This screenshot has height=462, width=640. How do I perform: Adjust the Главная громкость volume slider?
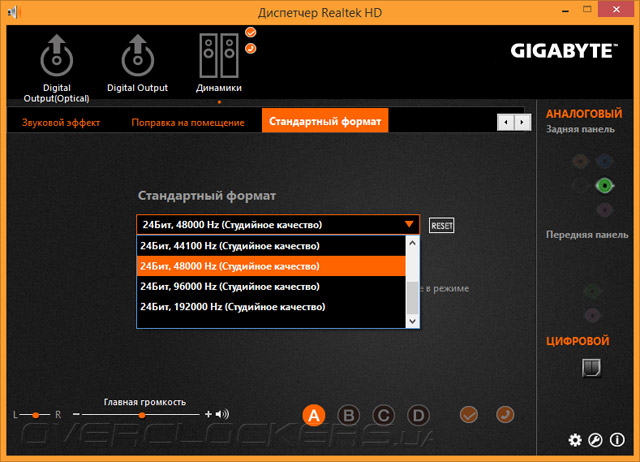(141, 415)
